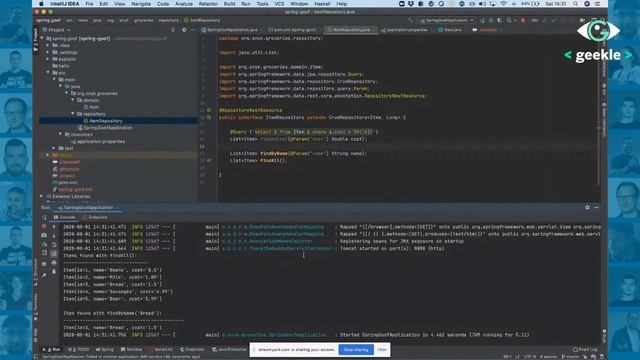Open Run panel settings gear

(x=587, y=207)
